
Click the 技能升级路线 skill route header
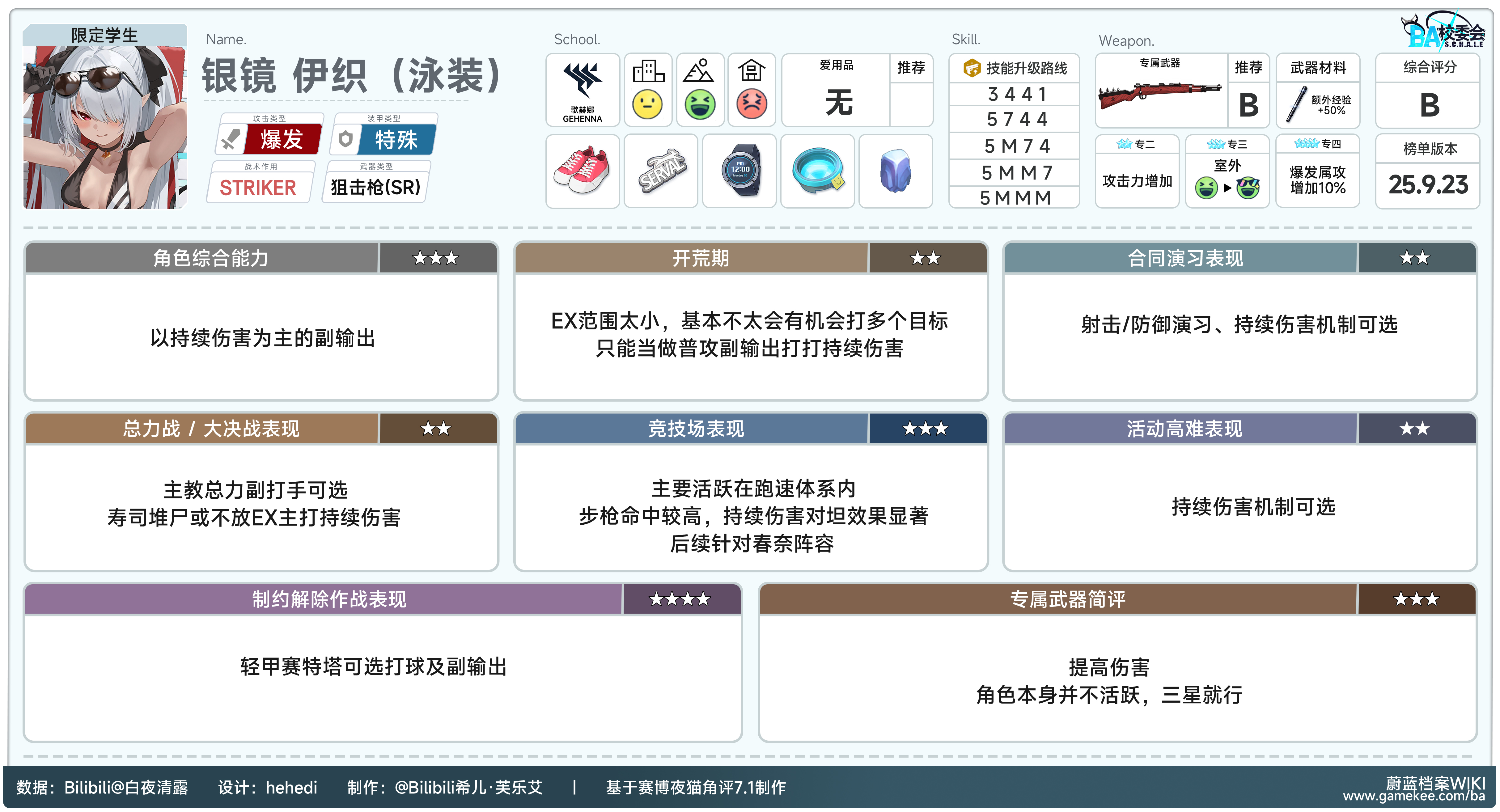1015,68
